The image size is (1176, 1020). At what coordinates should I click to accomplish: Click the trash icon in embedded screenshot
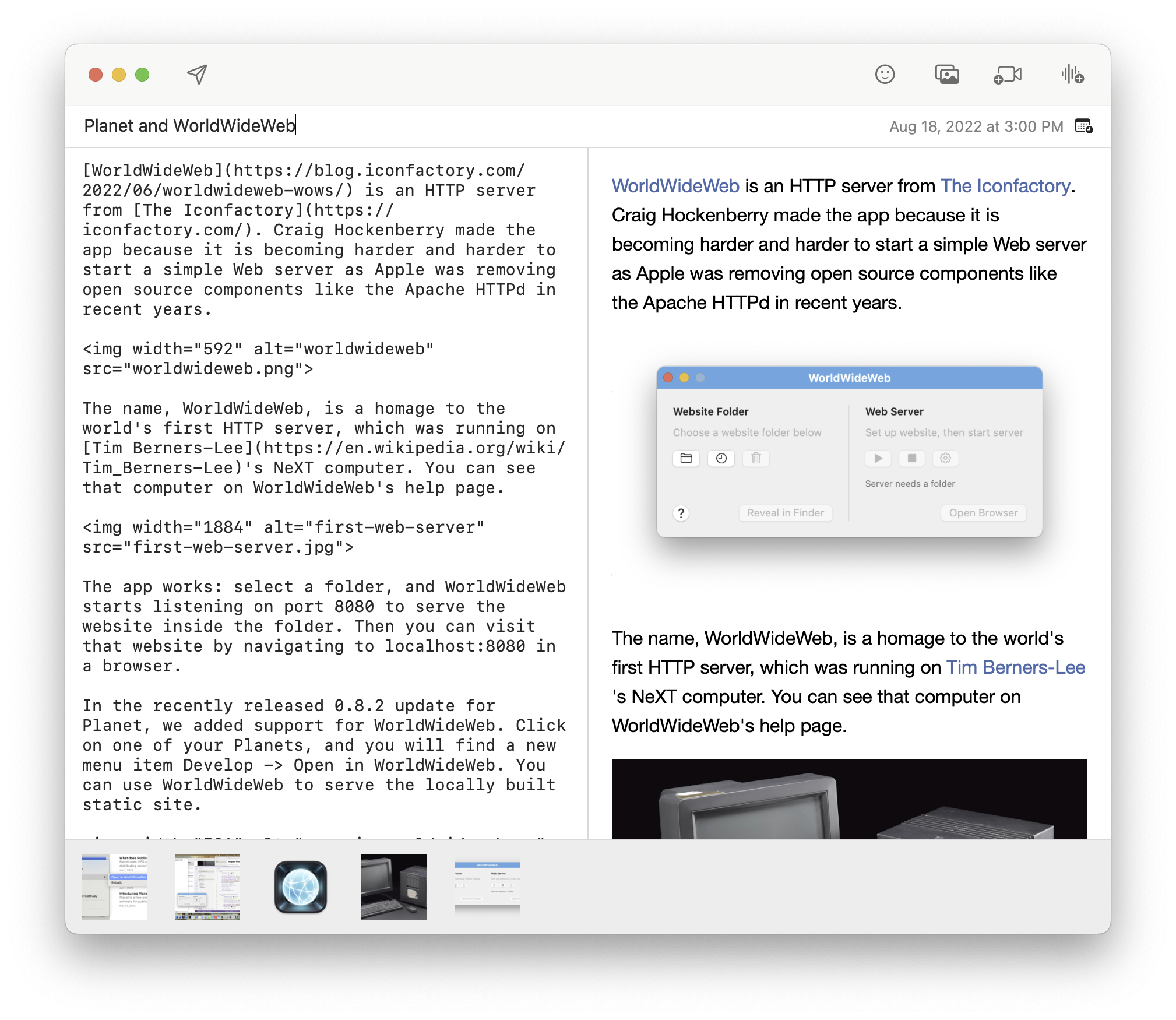(x=756, y=458)
